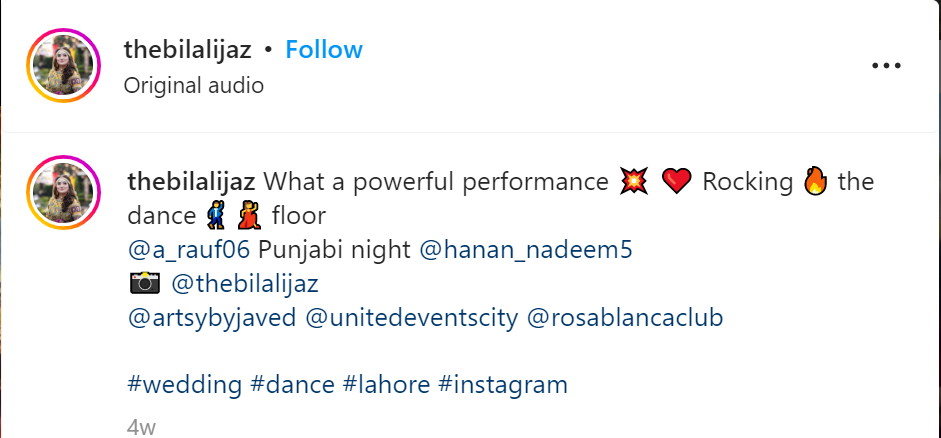Go to the @unitedeventscity profile
The image size is (941, 438).
click(x=411, y=319)
